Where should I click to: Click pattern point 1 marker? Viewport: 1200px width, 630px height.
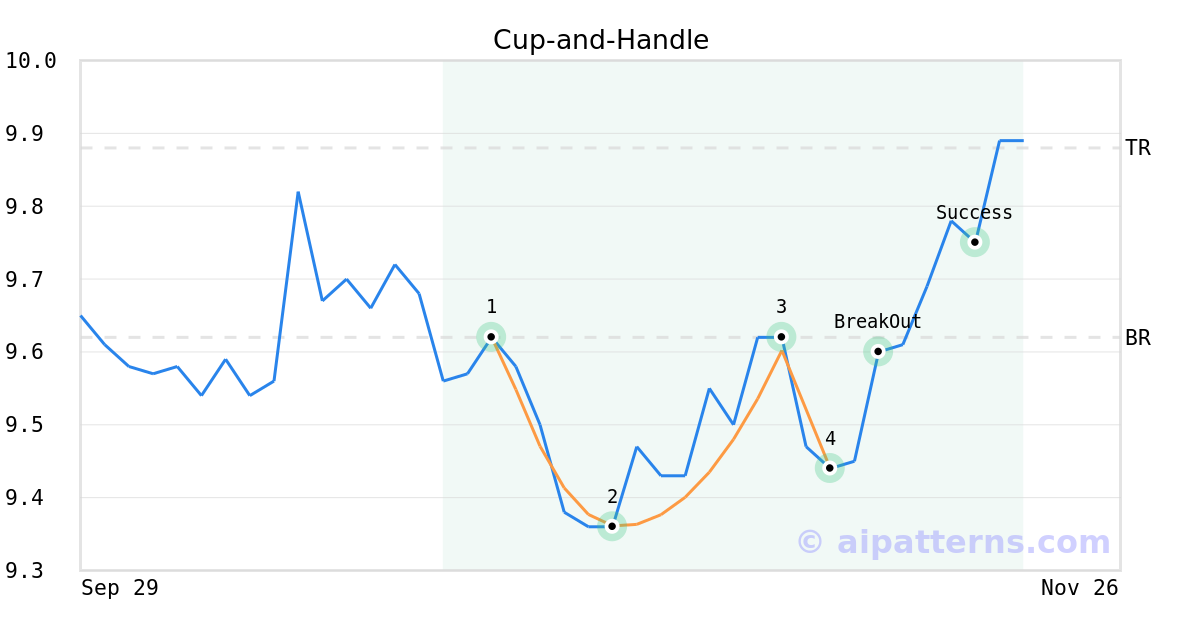pyautogui.click(x=491, y=337)
